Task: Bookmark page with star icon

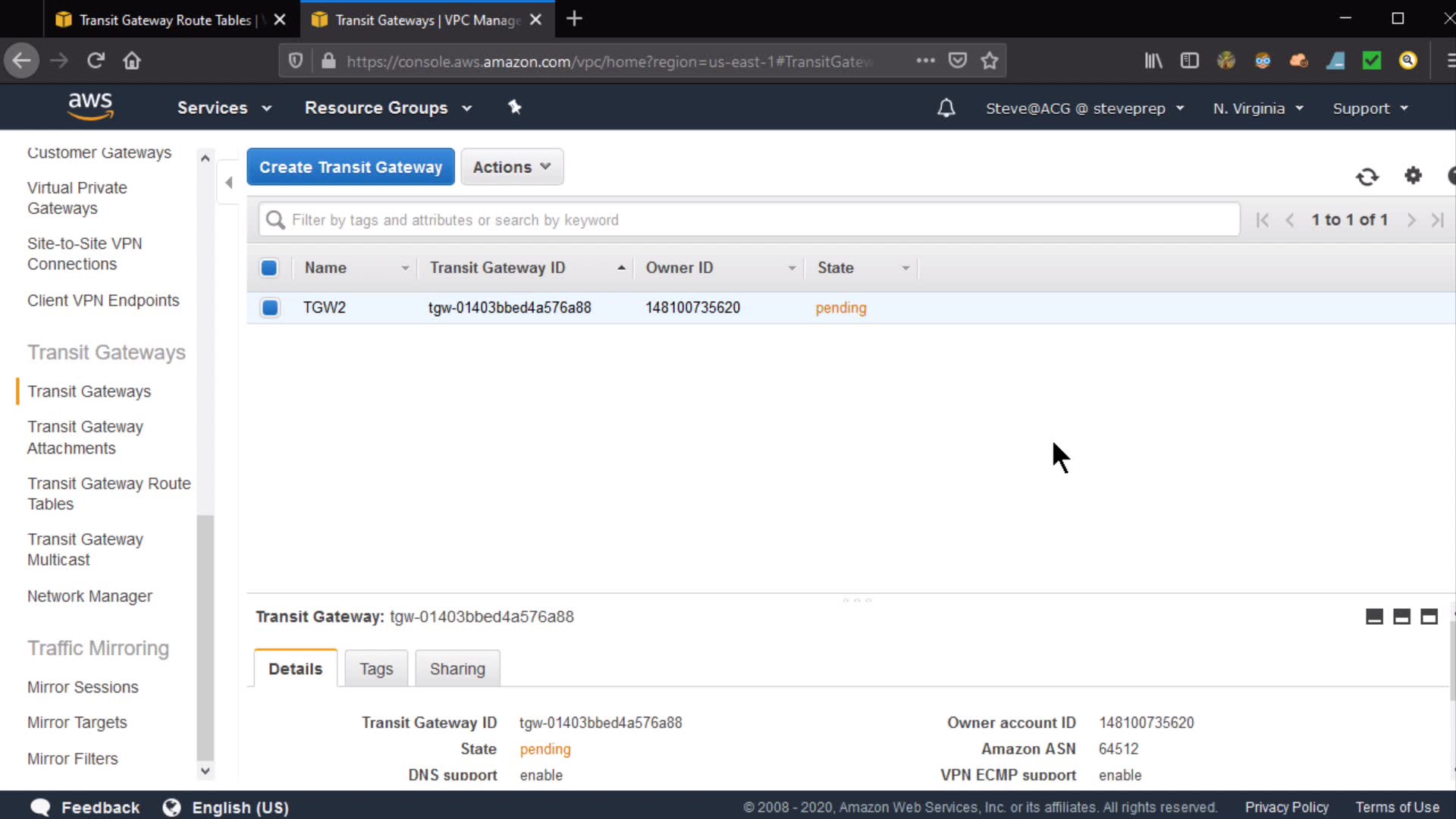Action: (989, 61)
